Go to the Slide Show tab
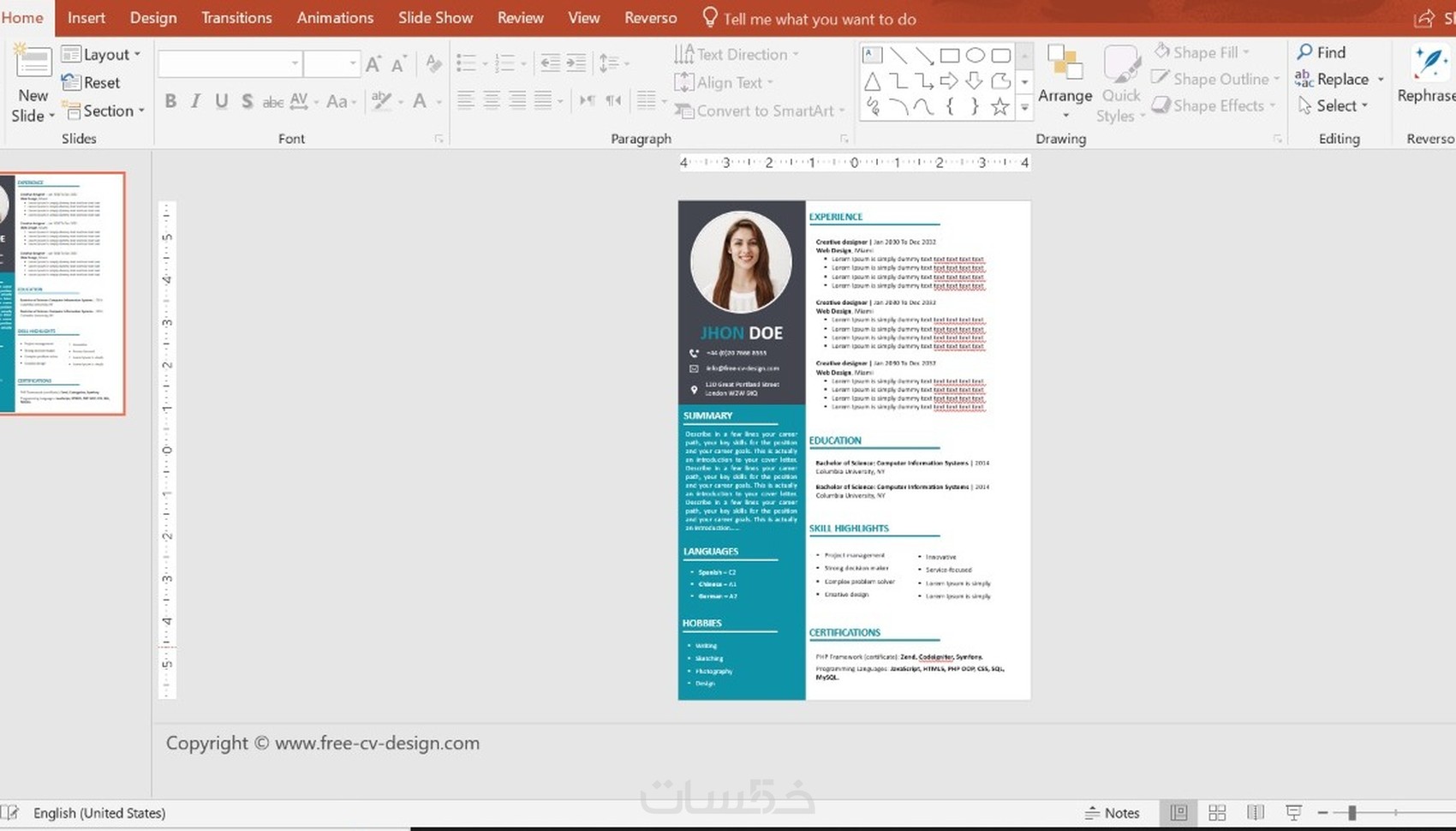 coord(435,17)
